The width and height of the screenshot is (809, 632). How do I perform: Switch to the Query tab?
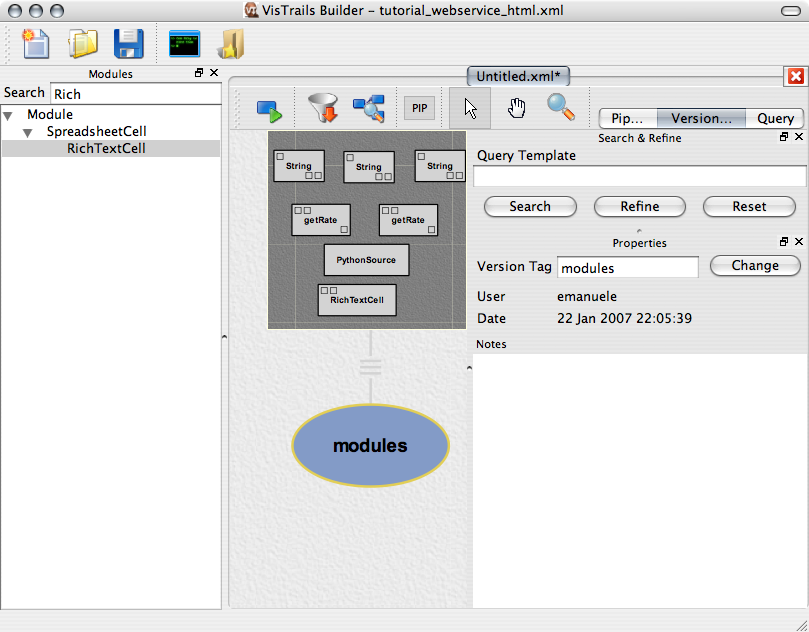tap(775, 118)
